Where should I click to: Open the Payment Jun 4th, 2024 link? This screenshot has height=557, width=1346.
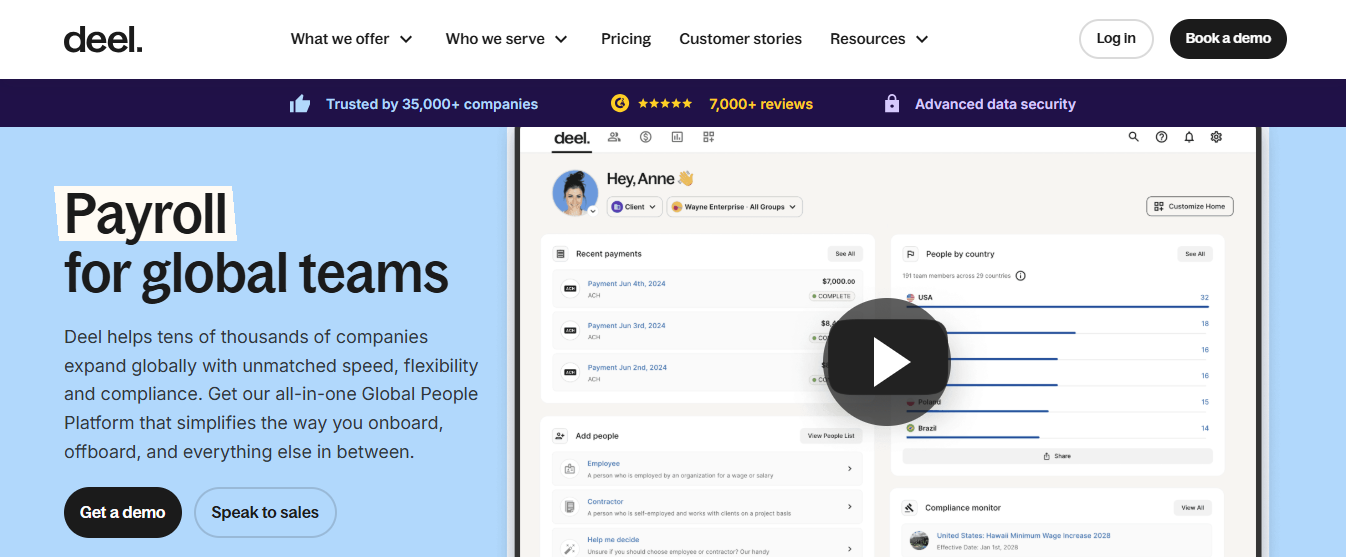(626, 284)
